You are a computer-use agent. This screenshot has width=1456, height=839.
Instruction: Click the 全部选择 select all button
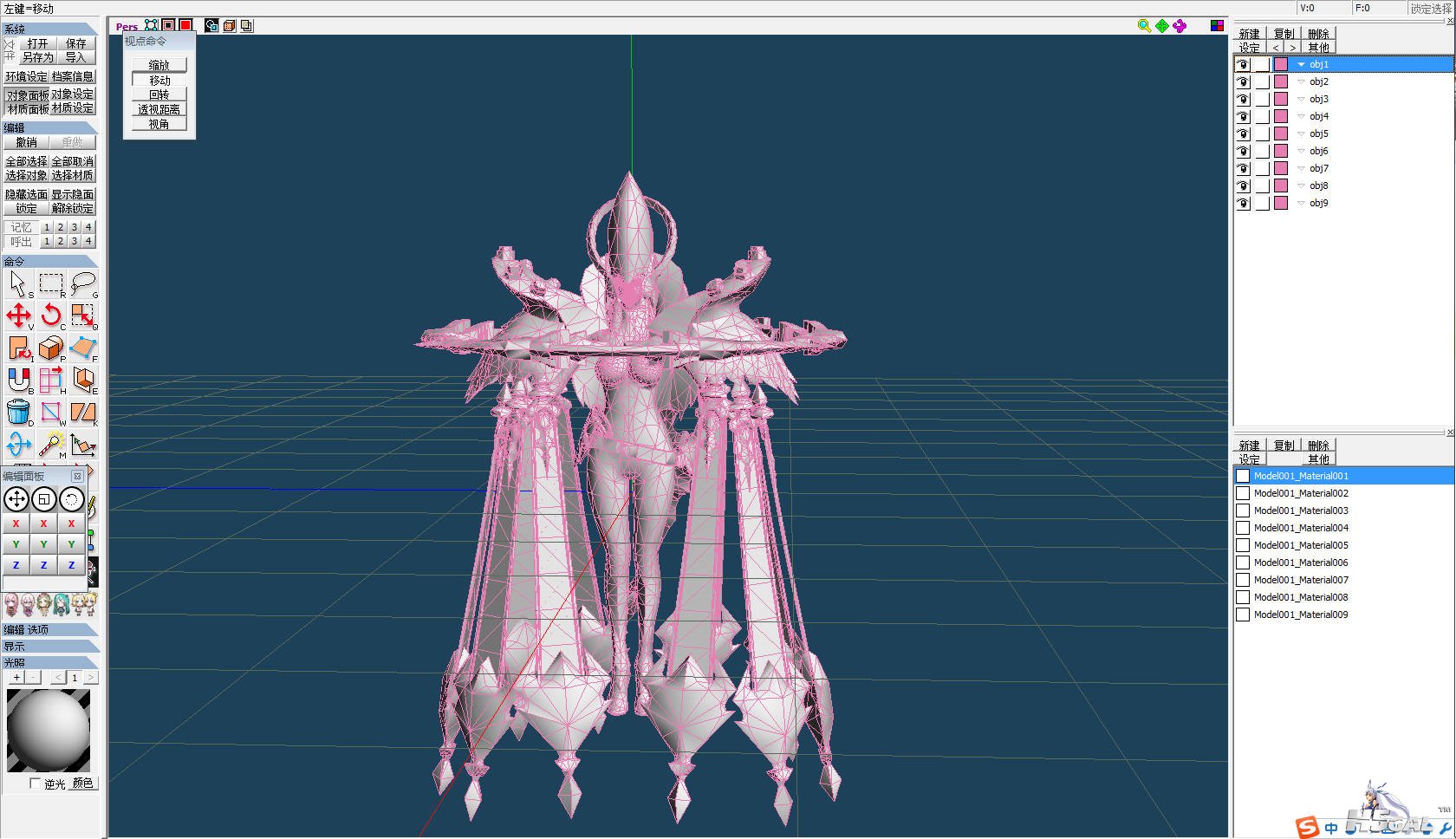click(27, 162)
